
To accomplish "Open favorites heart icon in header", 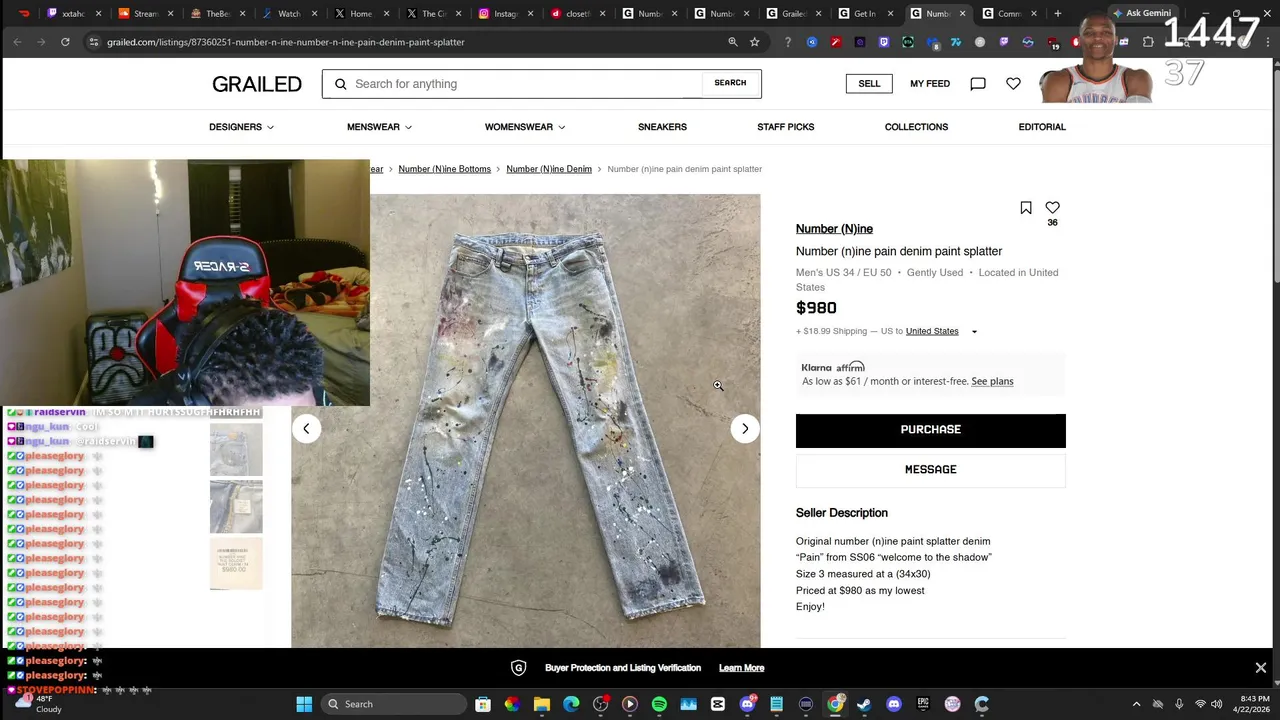I will pos(1013,84).
